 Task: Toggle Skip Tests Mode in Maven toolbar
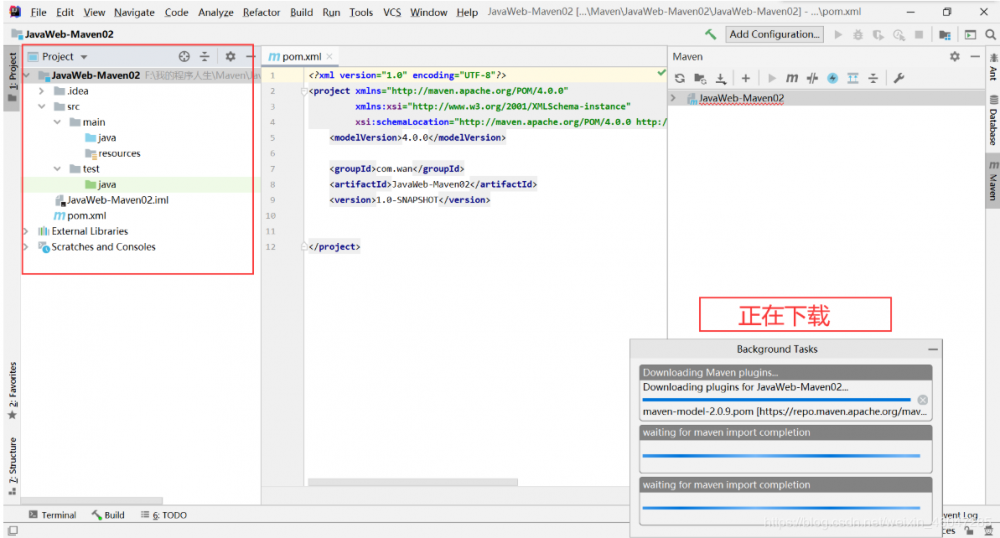click(832, 78)
